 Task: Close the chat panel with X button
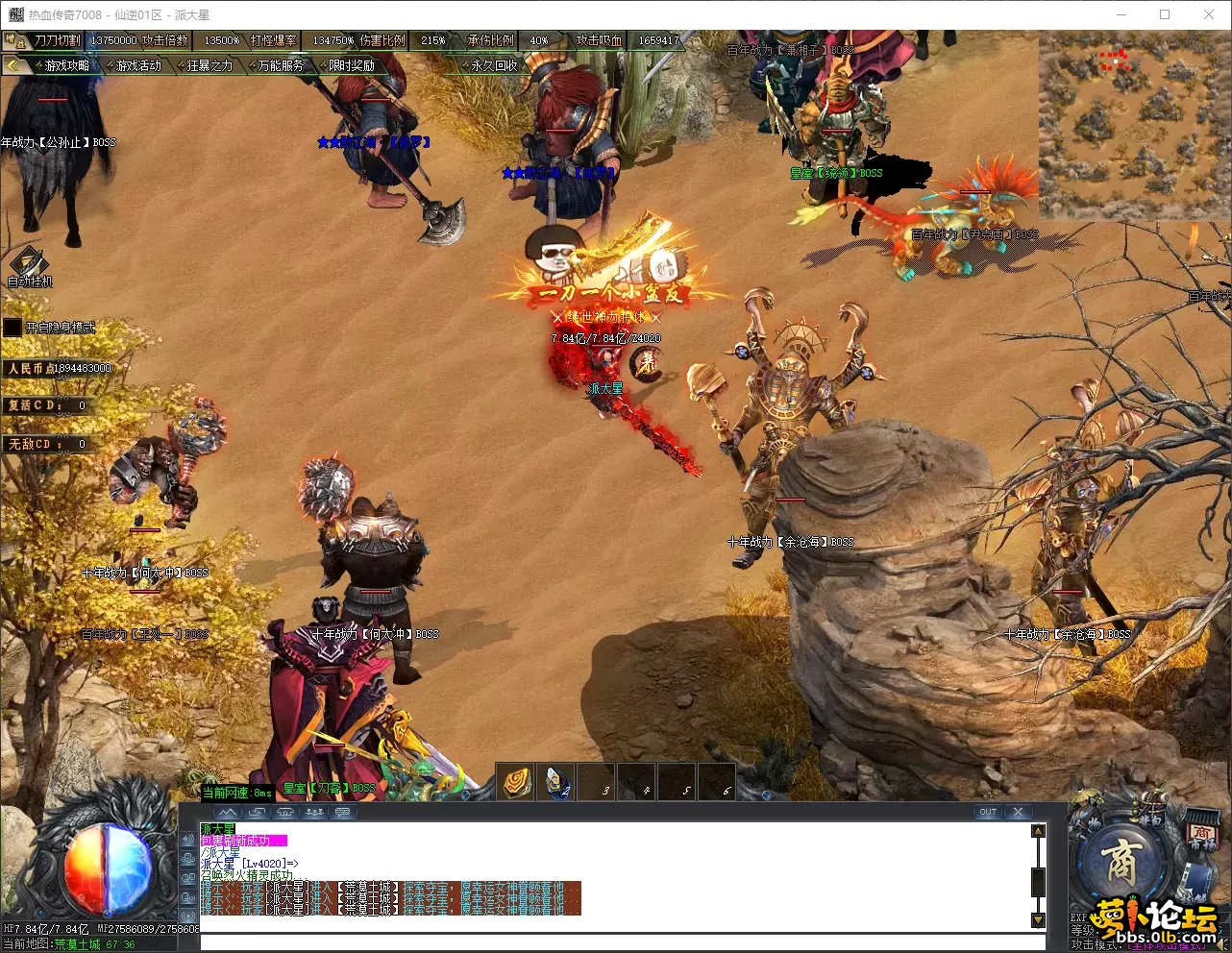tap(1018, 813)
